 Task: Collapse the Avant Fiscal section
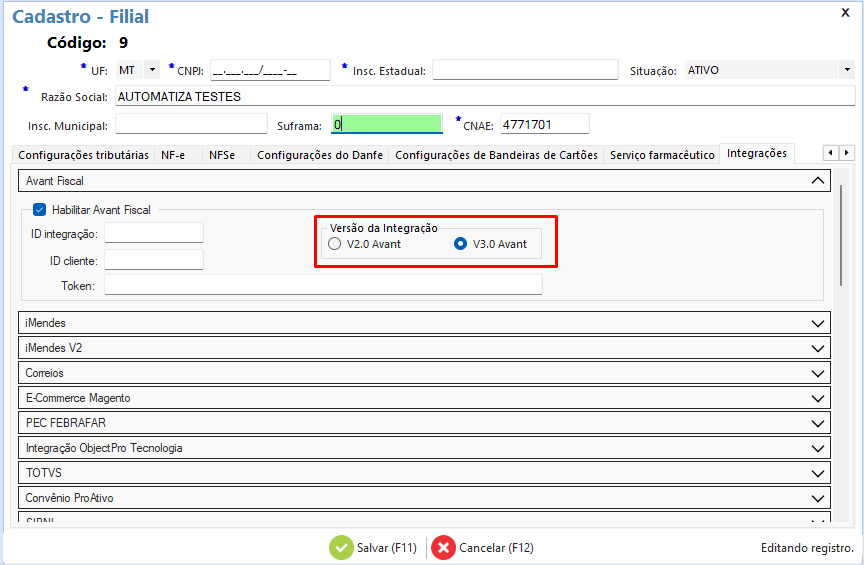pos(819,181)
